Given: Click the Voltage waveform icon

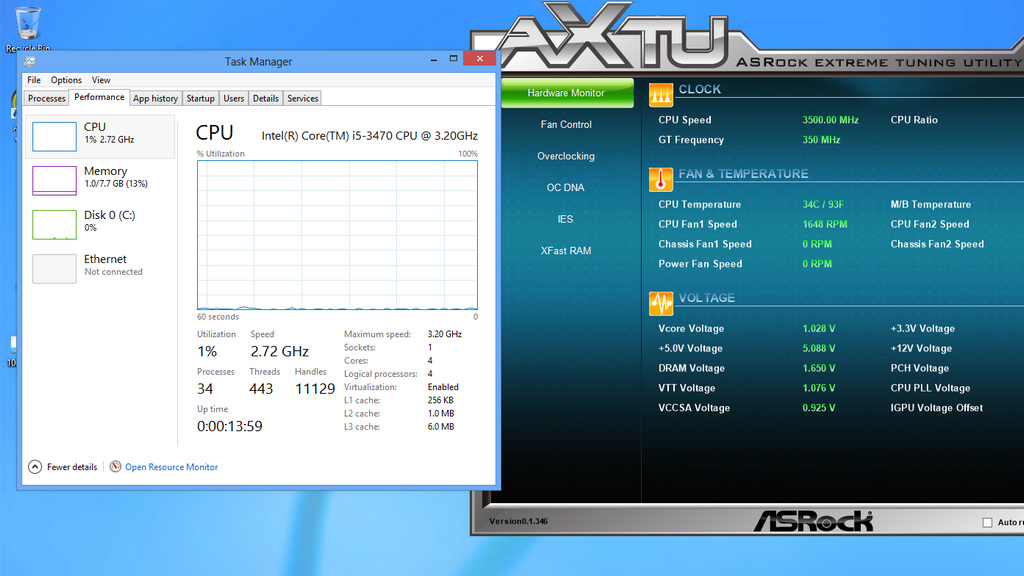Looking at the screenshot, I should pyautogui.click(x=660, y=303).
